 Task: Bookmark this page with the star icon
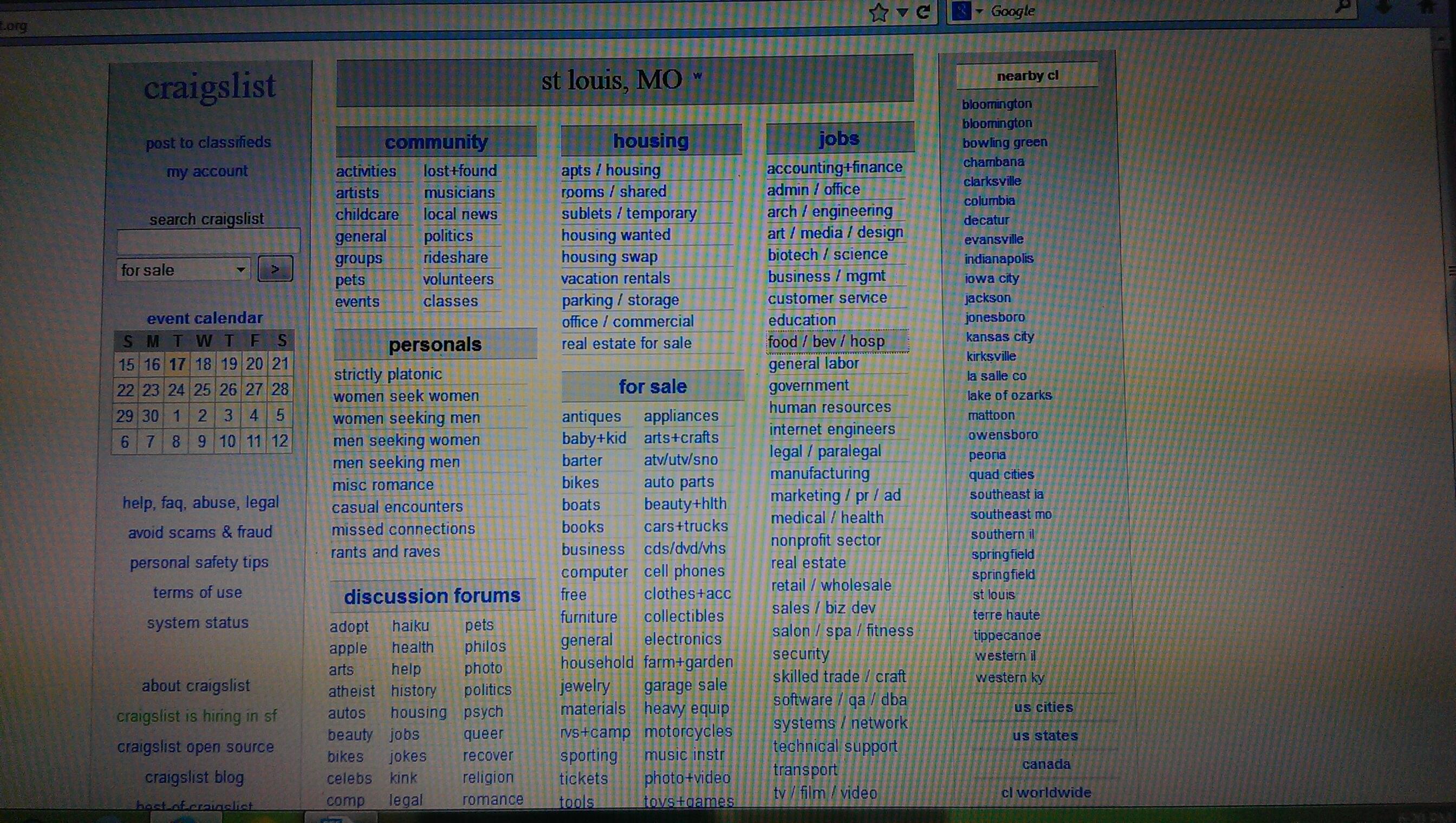coord(878,12)
